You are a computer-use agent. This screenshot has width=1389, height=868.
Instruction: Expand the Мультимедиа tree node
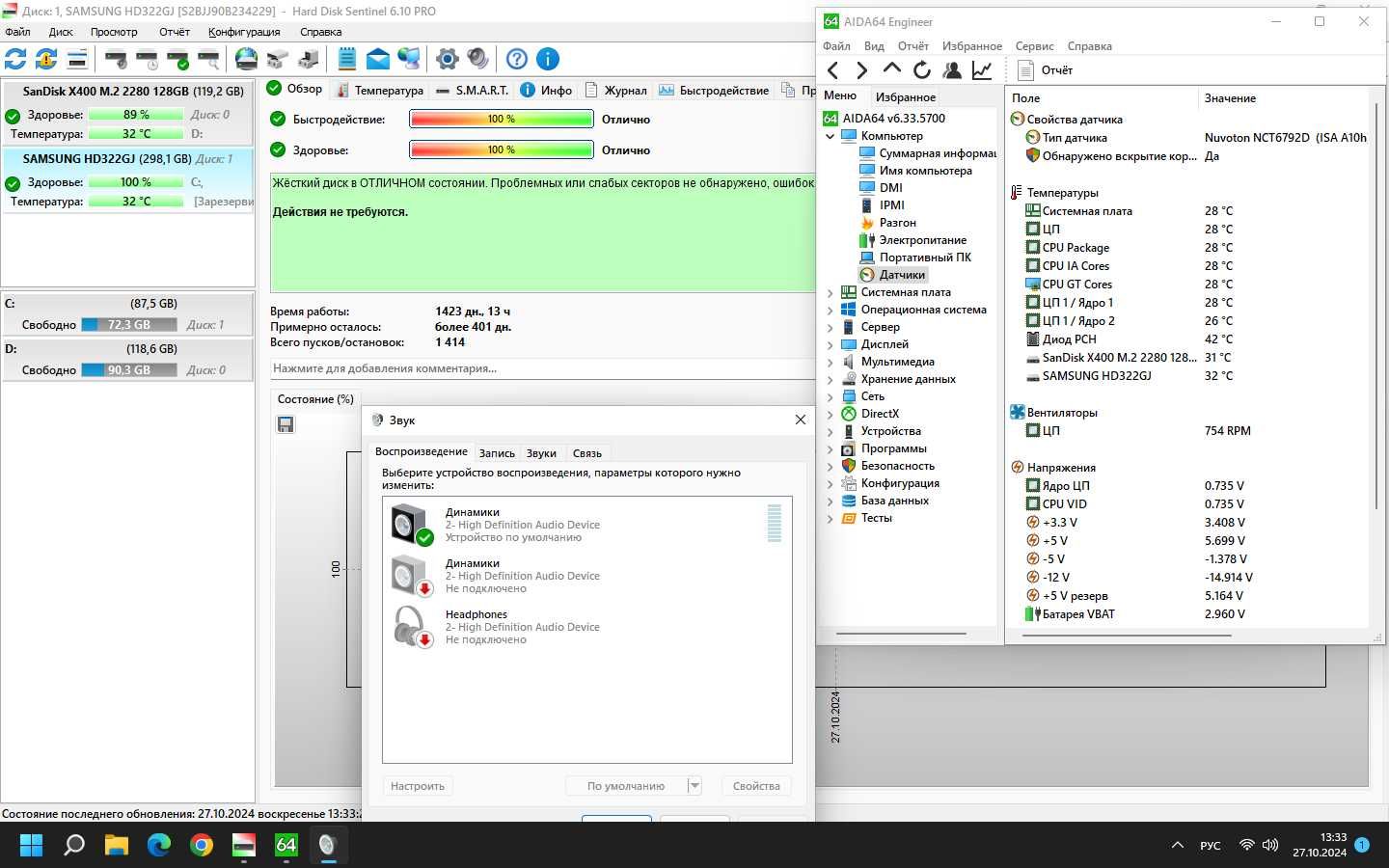(830, 362)
